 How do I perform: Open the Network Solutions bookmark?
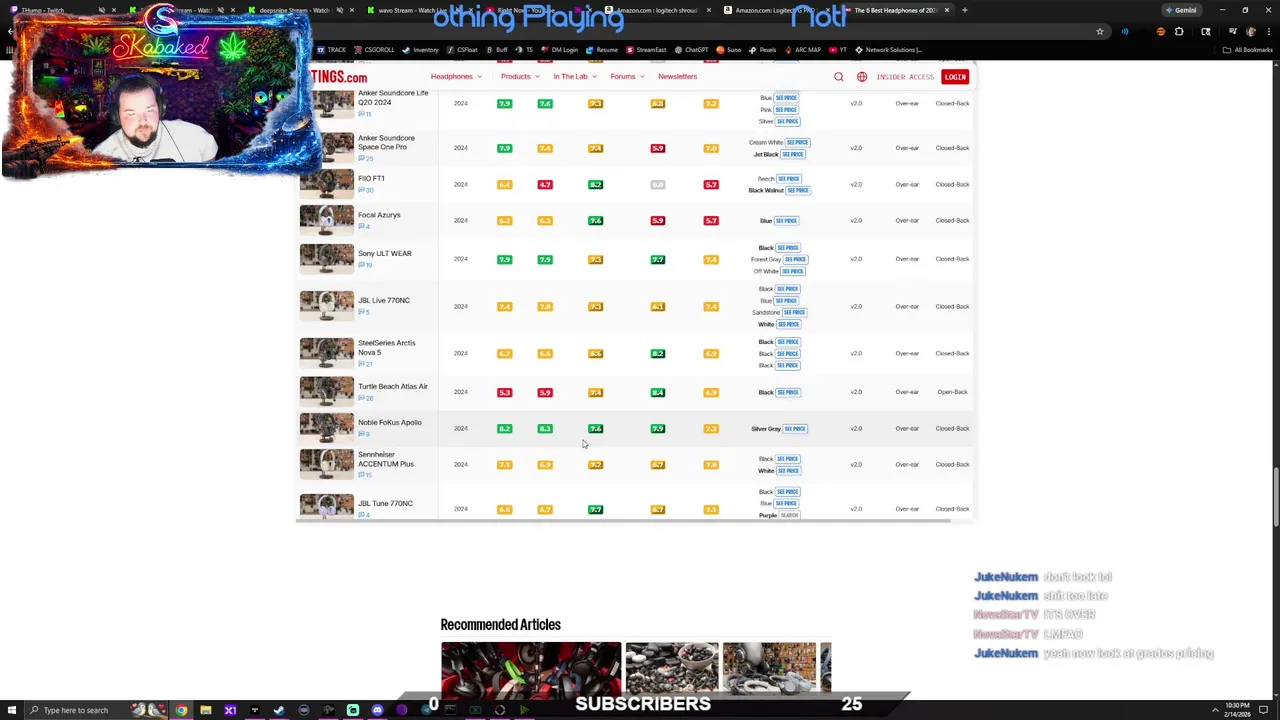tap(888, 50)
